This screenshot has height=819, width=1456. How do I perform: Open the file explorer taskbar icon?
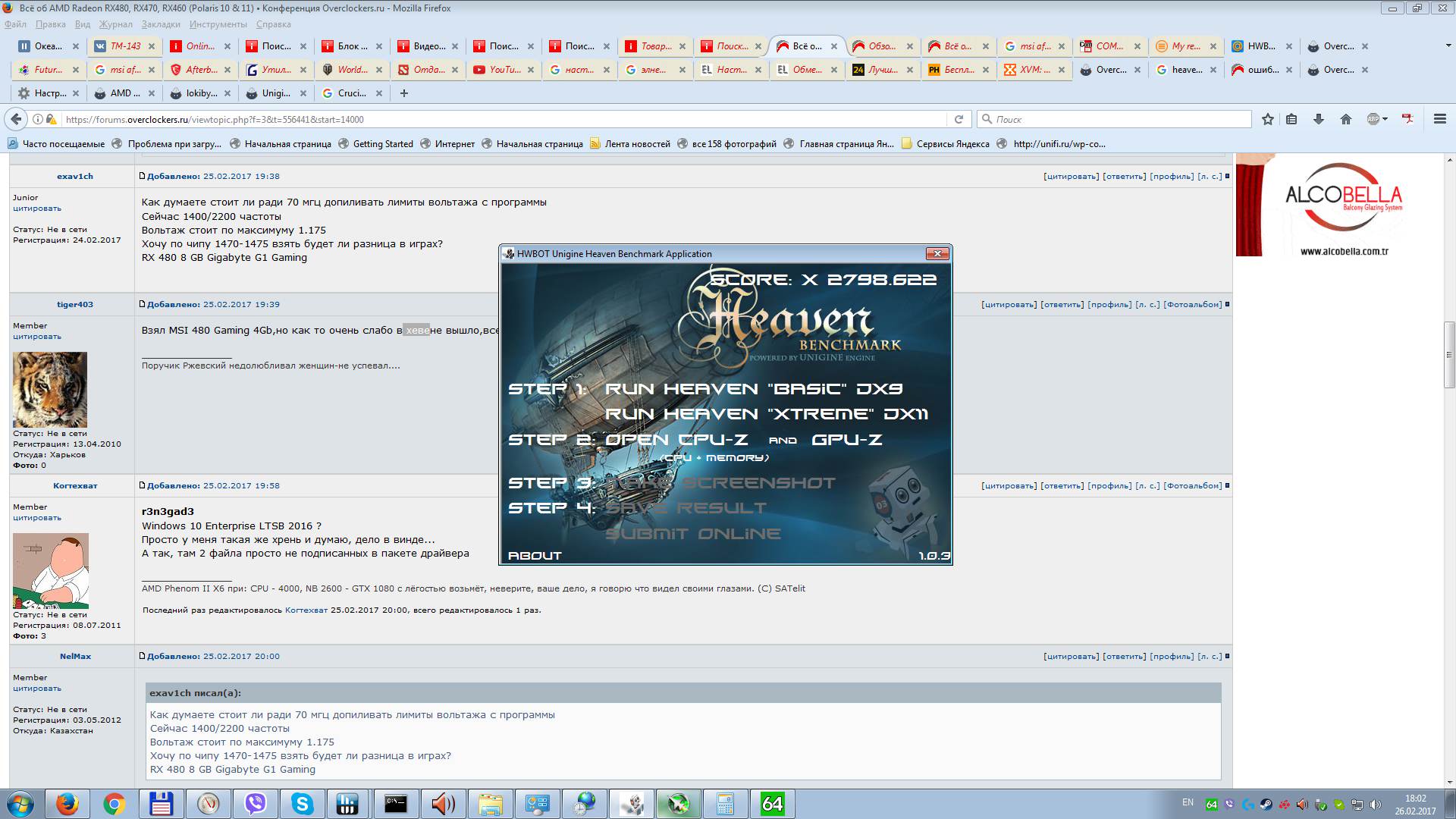click(x=491, y=804)
